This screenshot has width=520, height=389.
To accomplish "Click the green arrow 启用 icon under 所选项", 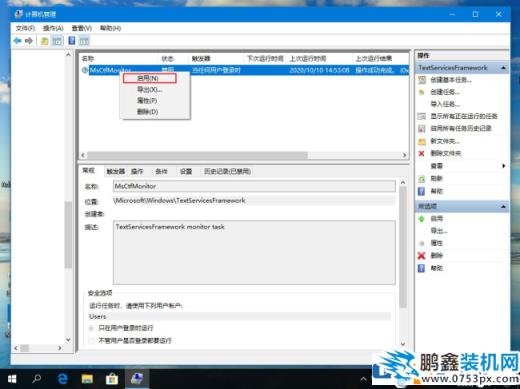I will coord(422,219).
